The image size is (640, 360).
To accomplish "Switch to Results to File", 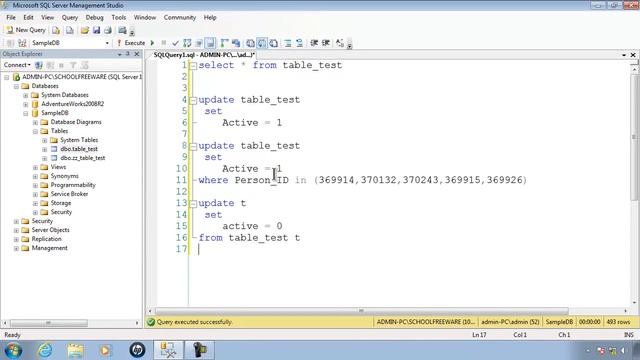I will point(273,43).
